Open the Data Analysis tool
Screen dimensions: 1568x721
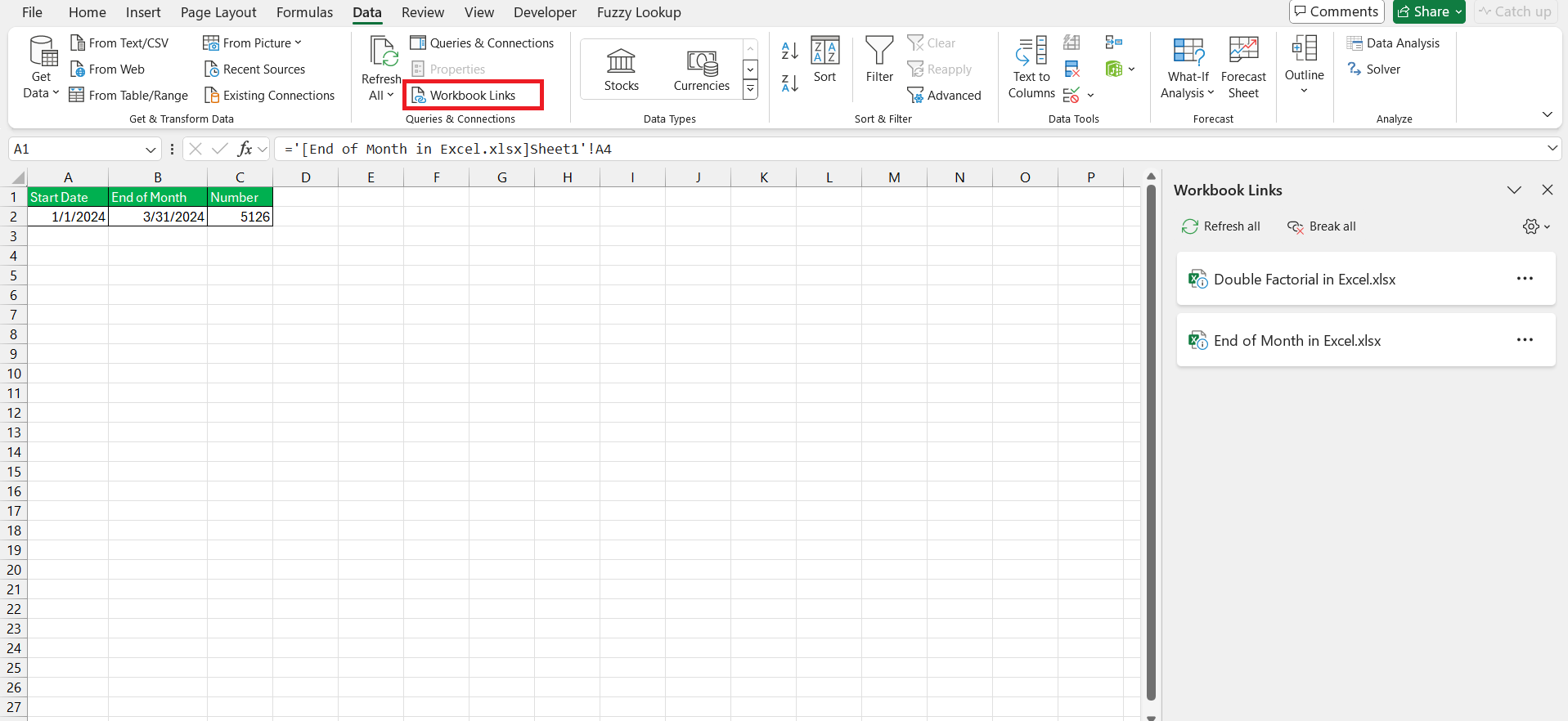coord(1394,43)
